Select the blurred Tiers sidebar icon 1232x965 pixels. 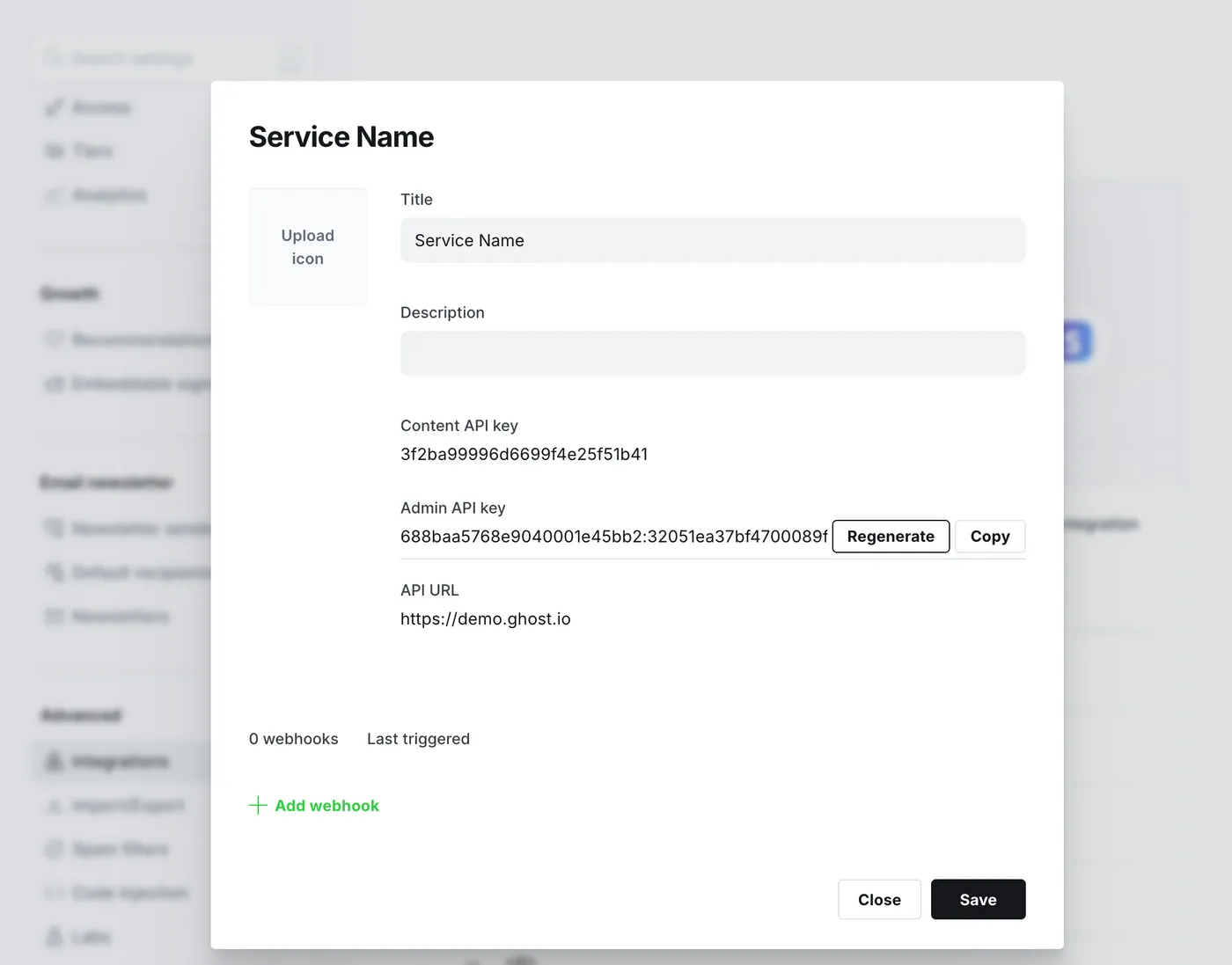(55, 151)
